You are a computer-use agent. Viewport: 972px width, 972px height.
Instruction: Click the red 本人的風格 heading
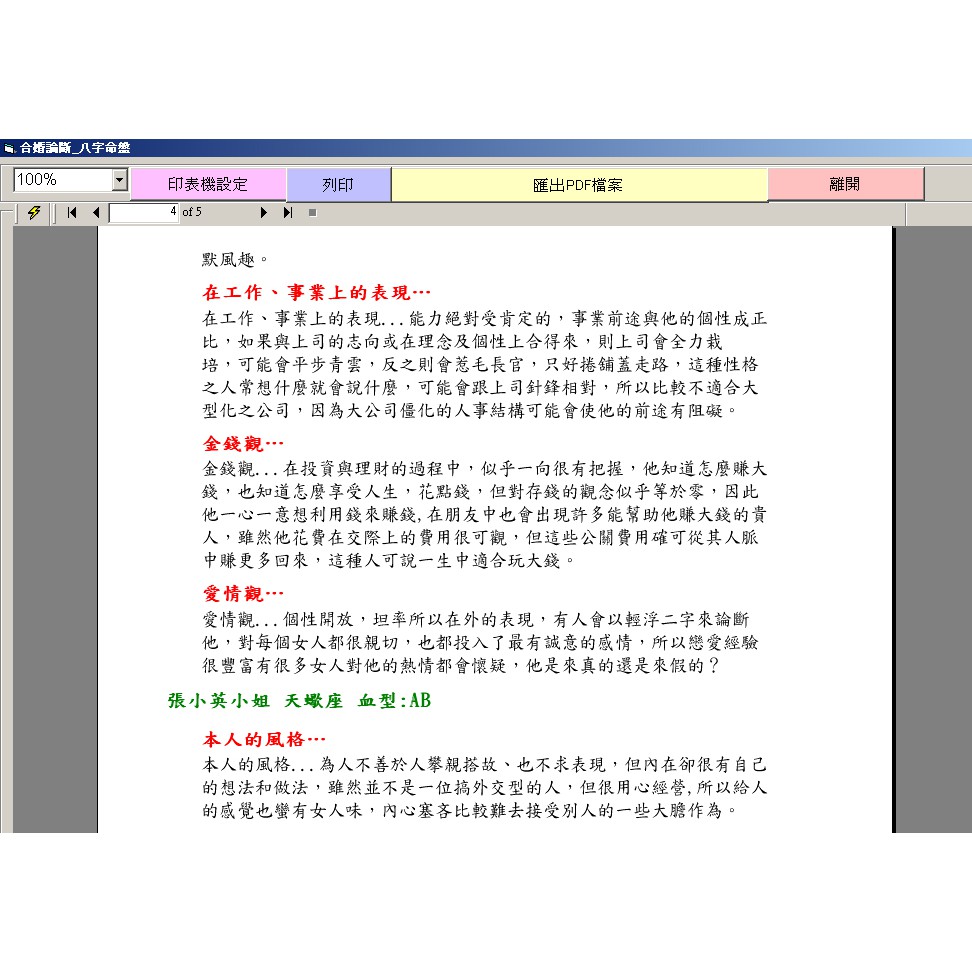click(x=264, y=740)
